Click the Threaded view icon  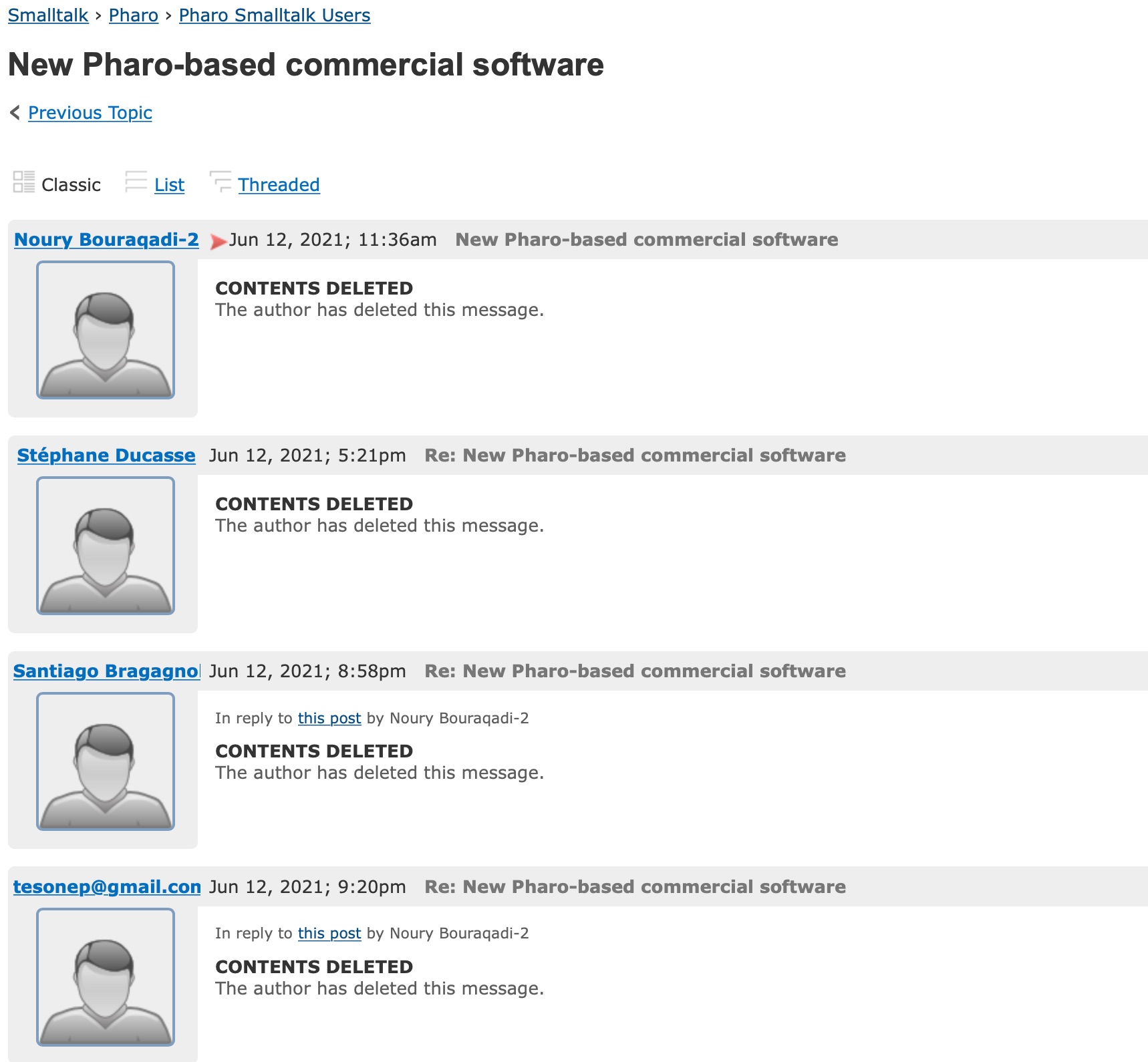click(x=221, y=182)
